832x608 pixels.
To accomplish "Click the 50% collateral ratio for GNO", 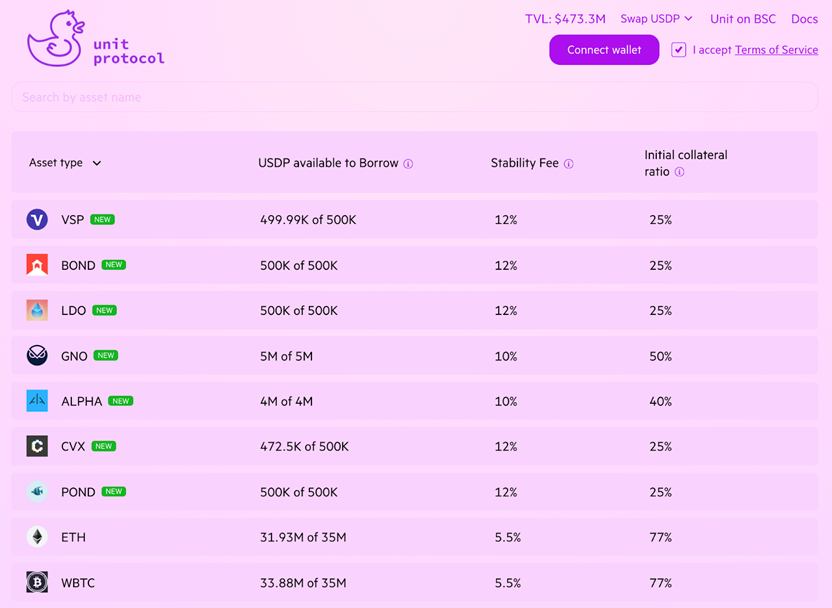I will click(x=661, y=356).
